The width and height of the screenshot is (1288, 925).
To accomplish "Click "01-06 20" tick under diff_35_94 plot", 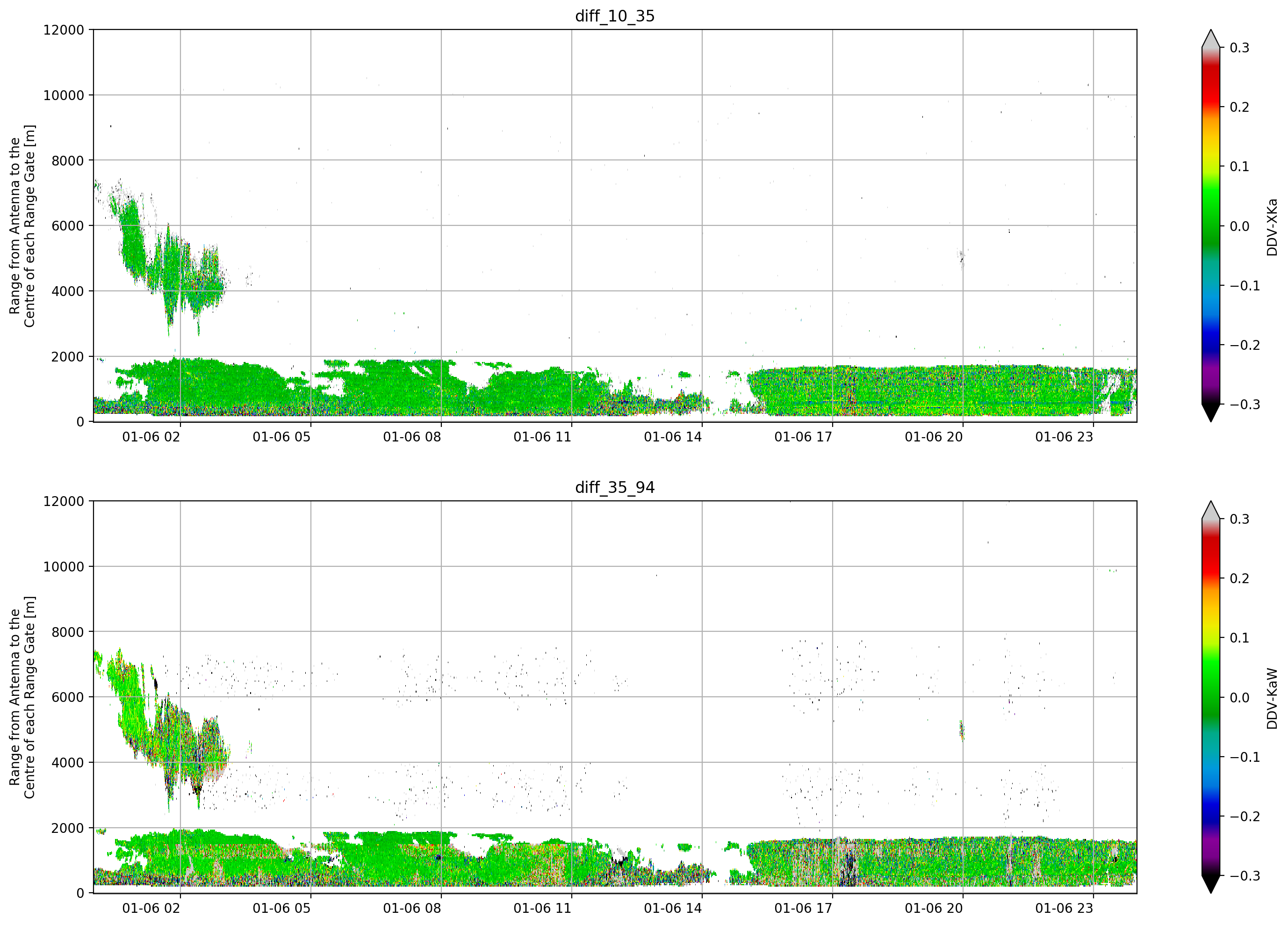I will [x=934, y=909].
